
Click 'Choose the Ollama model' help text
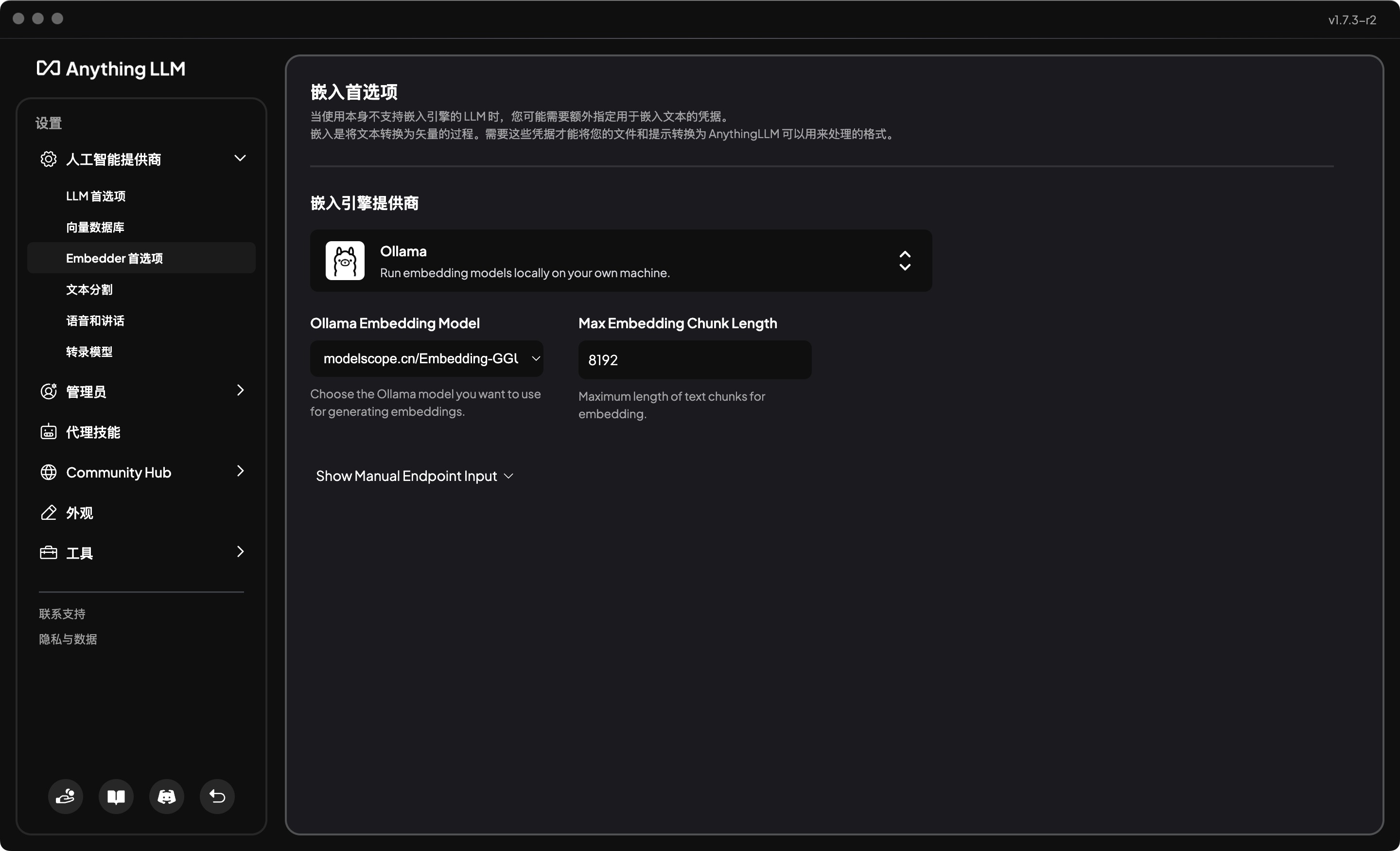pos(425,403)
